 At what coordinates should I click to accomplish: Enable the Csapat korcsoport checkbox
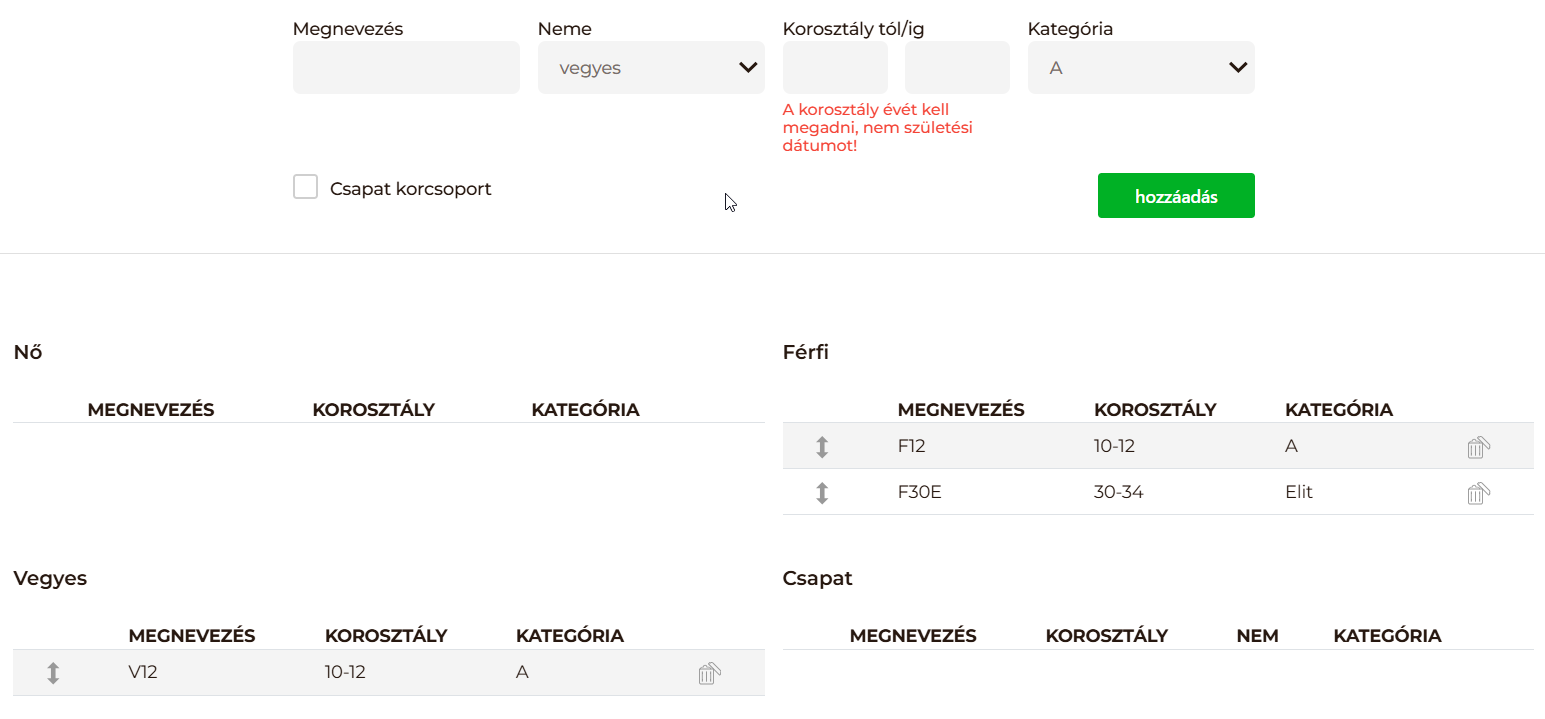pyautogui.click(x=305, y=187)
